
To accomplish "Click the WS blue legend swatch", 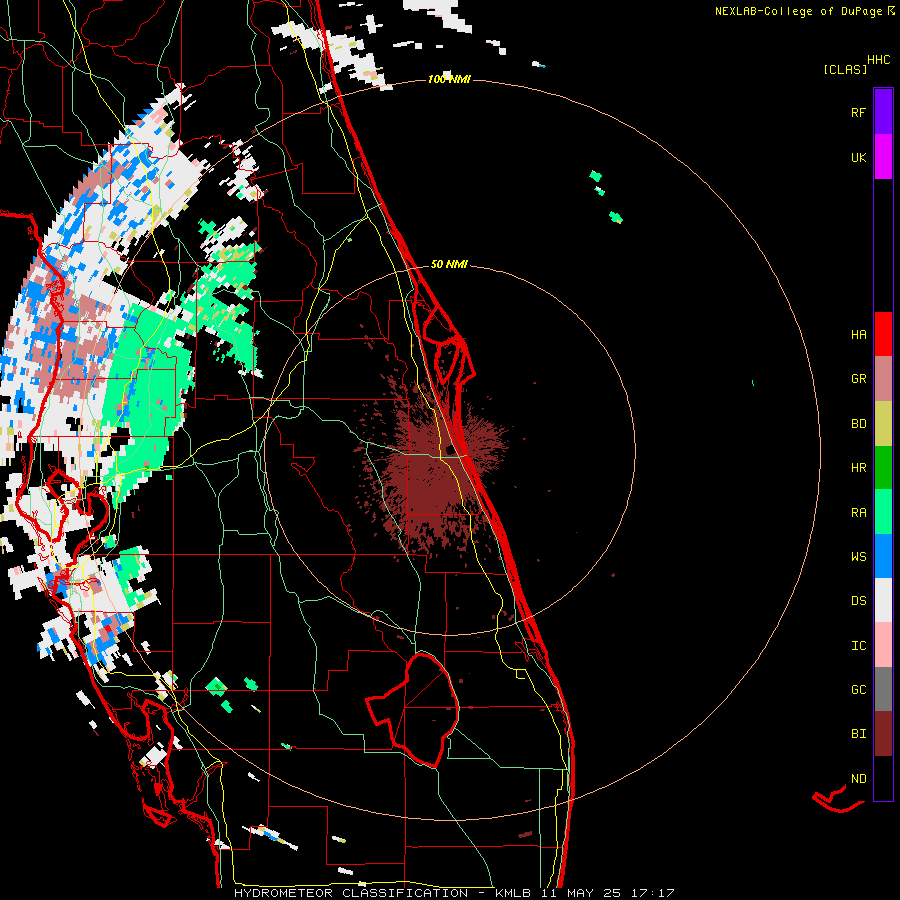I will click(x=883, y=556).
